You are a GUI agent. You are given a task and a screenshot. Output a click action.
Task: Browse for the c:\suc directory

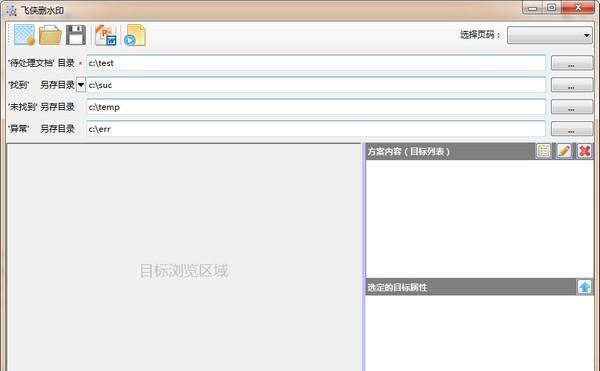(x=572, y=85)
